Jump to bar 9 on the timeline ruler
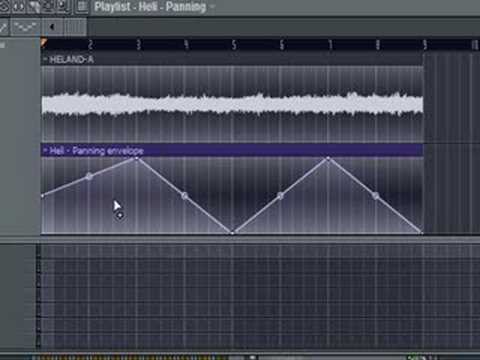This screenshot has height=360, width=480. tap(425, 44)
